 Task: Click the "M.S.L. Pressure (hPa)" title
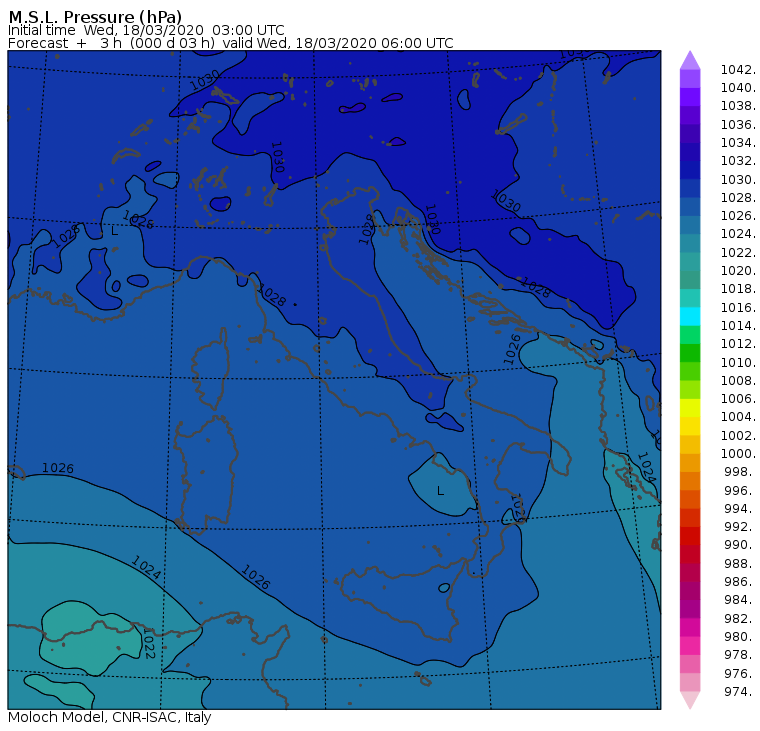click(95, 17)
